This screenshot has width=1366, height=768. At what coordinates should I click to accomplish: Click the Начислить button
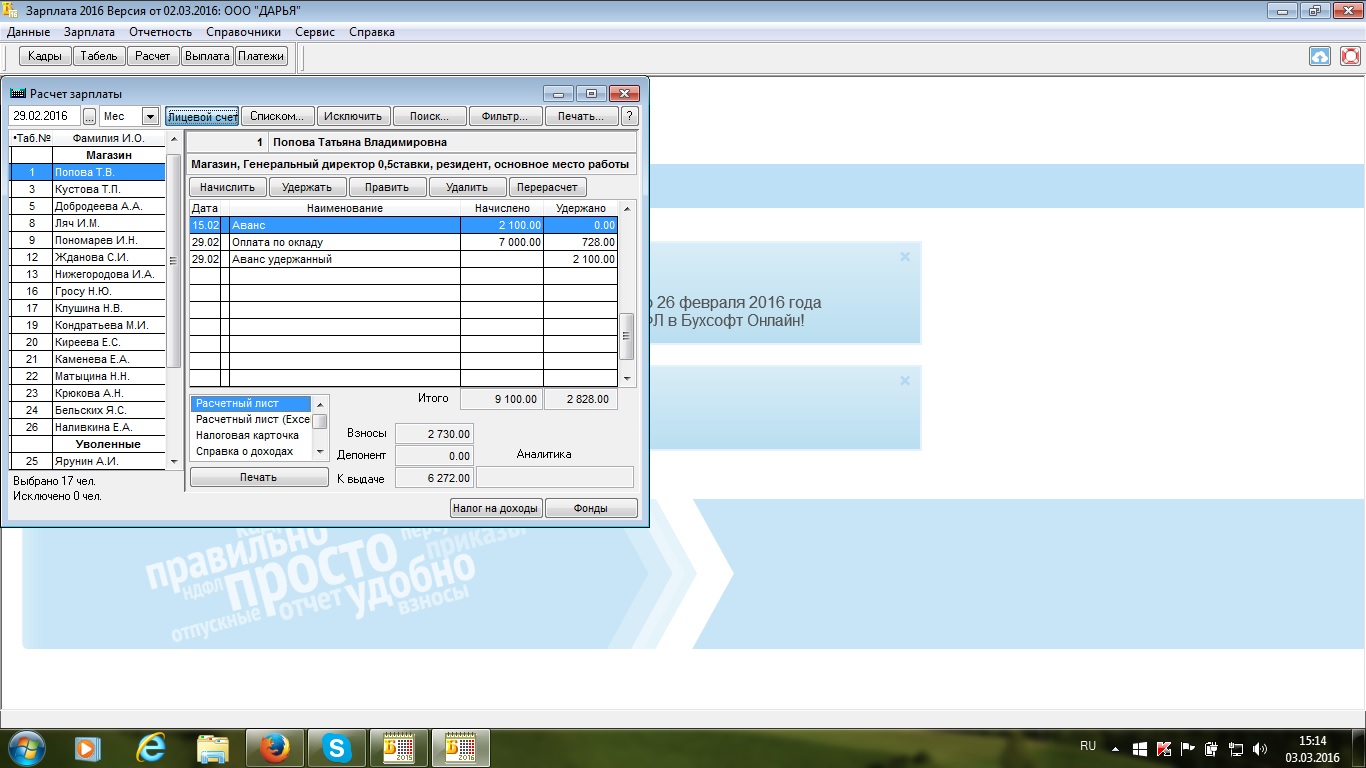tap(227, 187)
